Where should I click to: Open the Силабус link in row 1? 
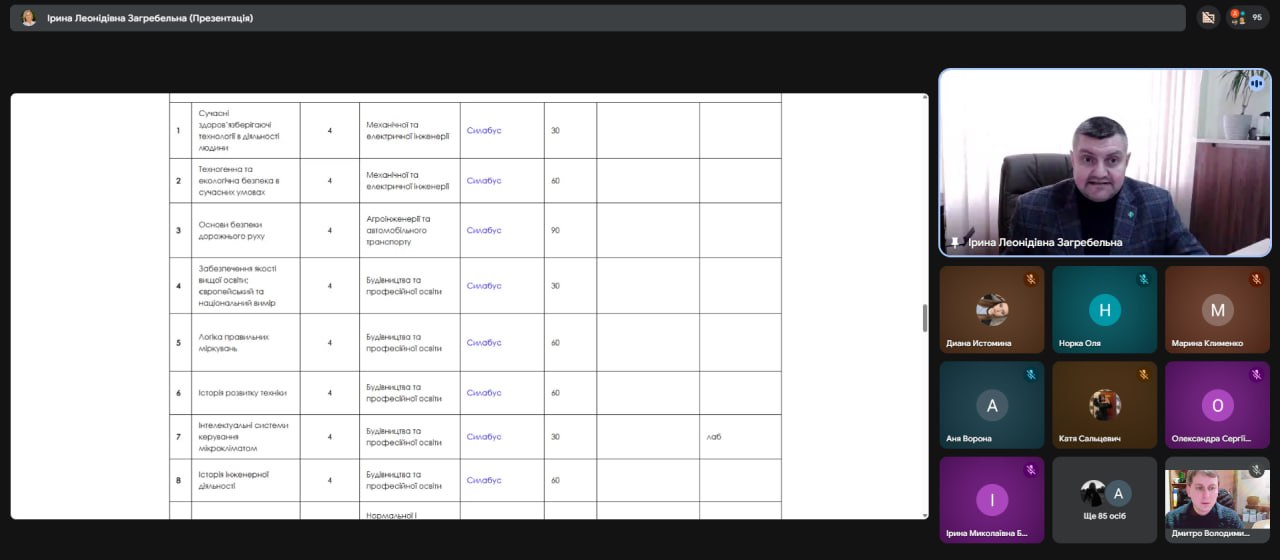click(x=484, y=130)
